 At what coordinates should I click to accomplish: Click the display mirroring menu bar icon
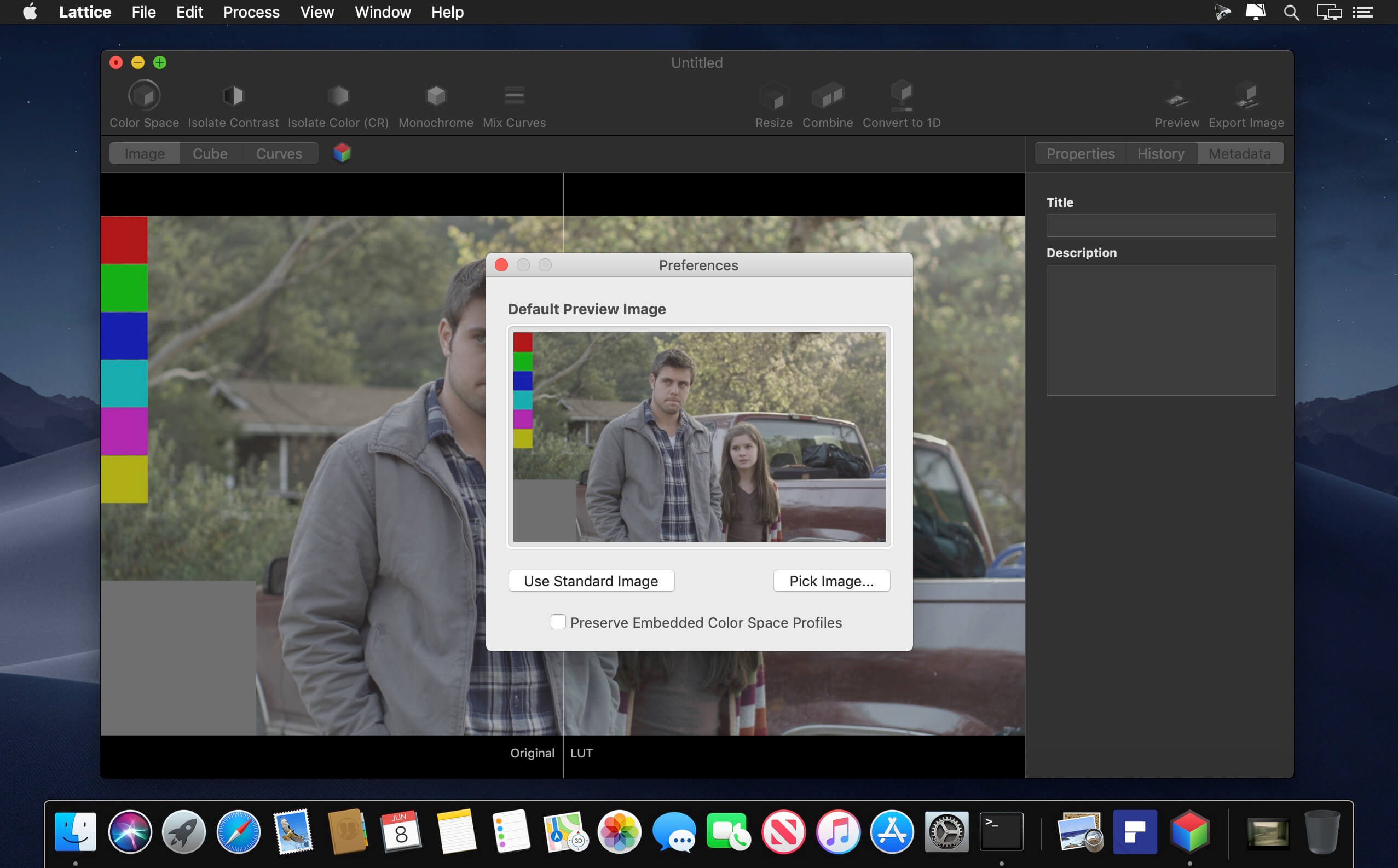point(1328,12)
